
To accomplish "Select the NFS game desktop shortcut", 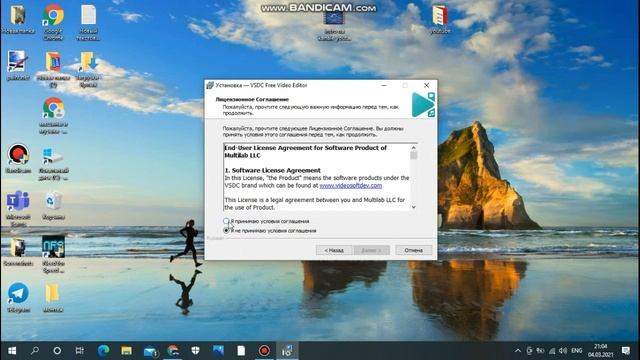I will click(53, 255).
